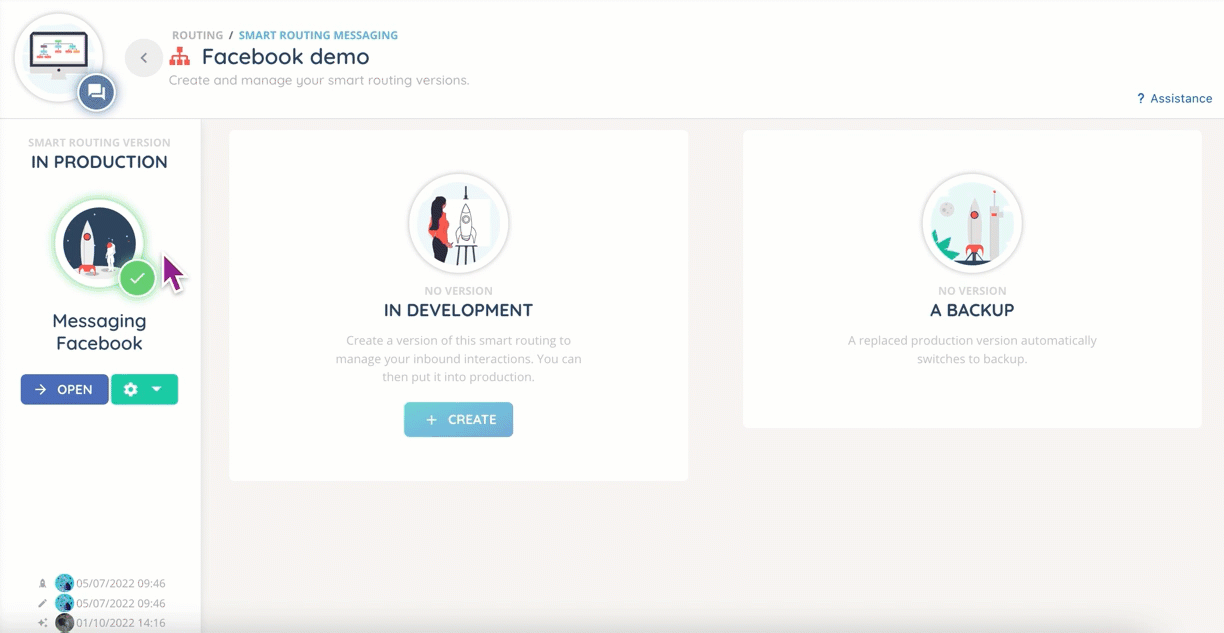
Task: Click the question mark Assistance icon
Action: [1140, 98]
